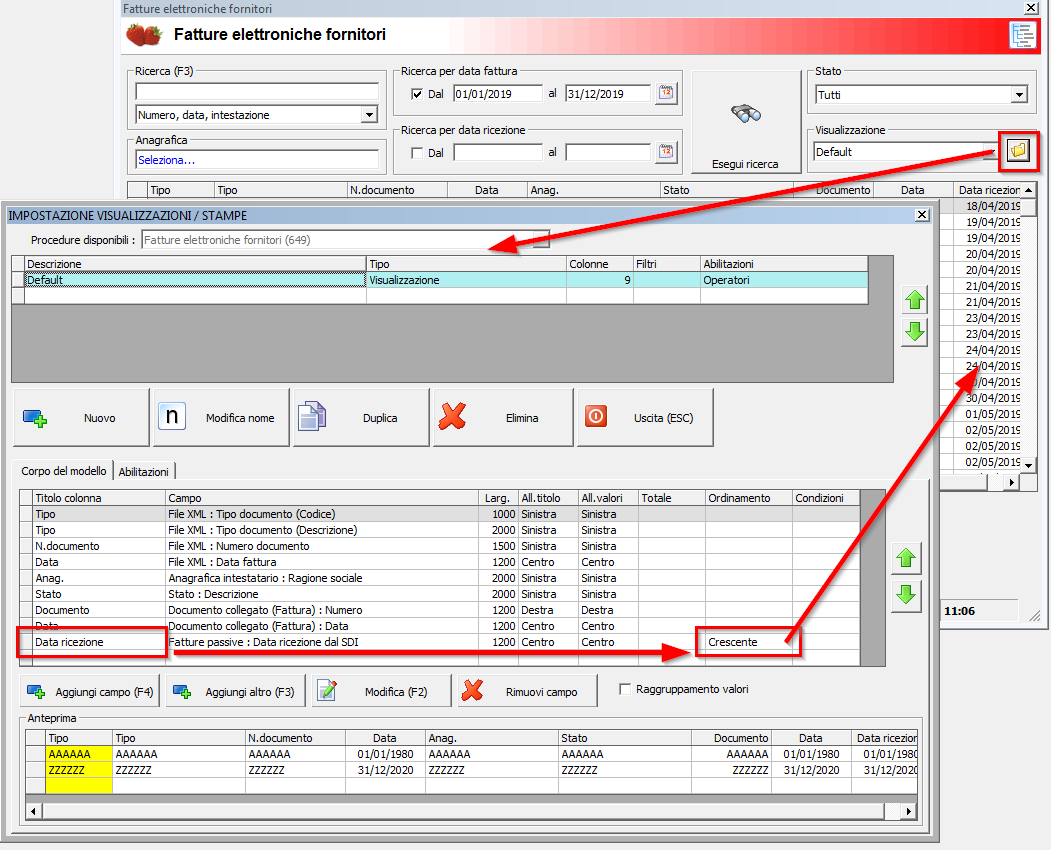Click 18/04/2019 date row in main grid
The image size is (1051, 850).
click(x=988, y=206)
